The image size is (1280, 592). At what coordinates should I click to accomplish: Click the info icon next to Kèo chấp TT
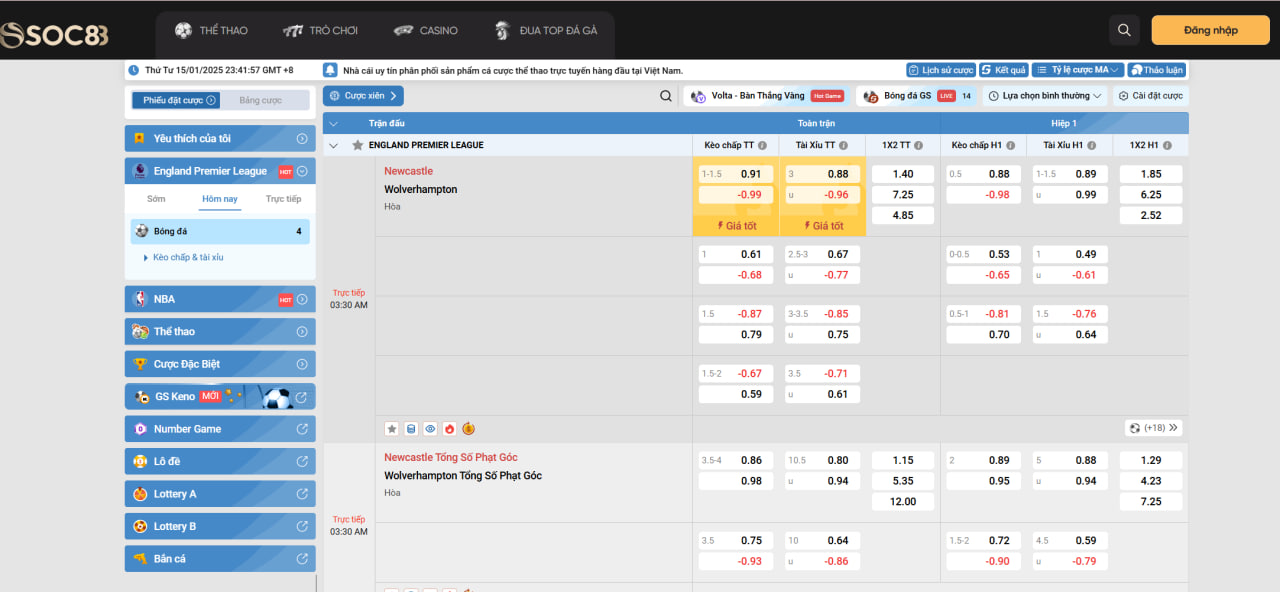click(x=762, y=145)
